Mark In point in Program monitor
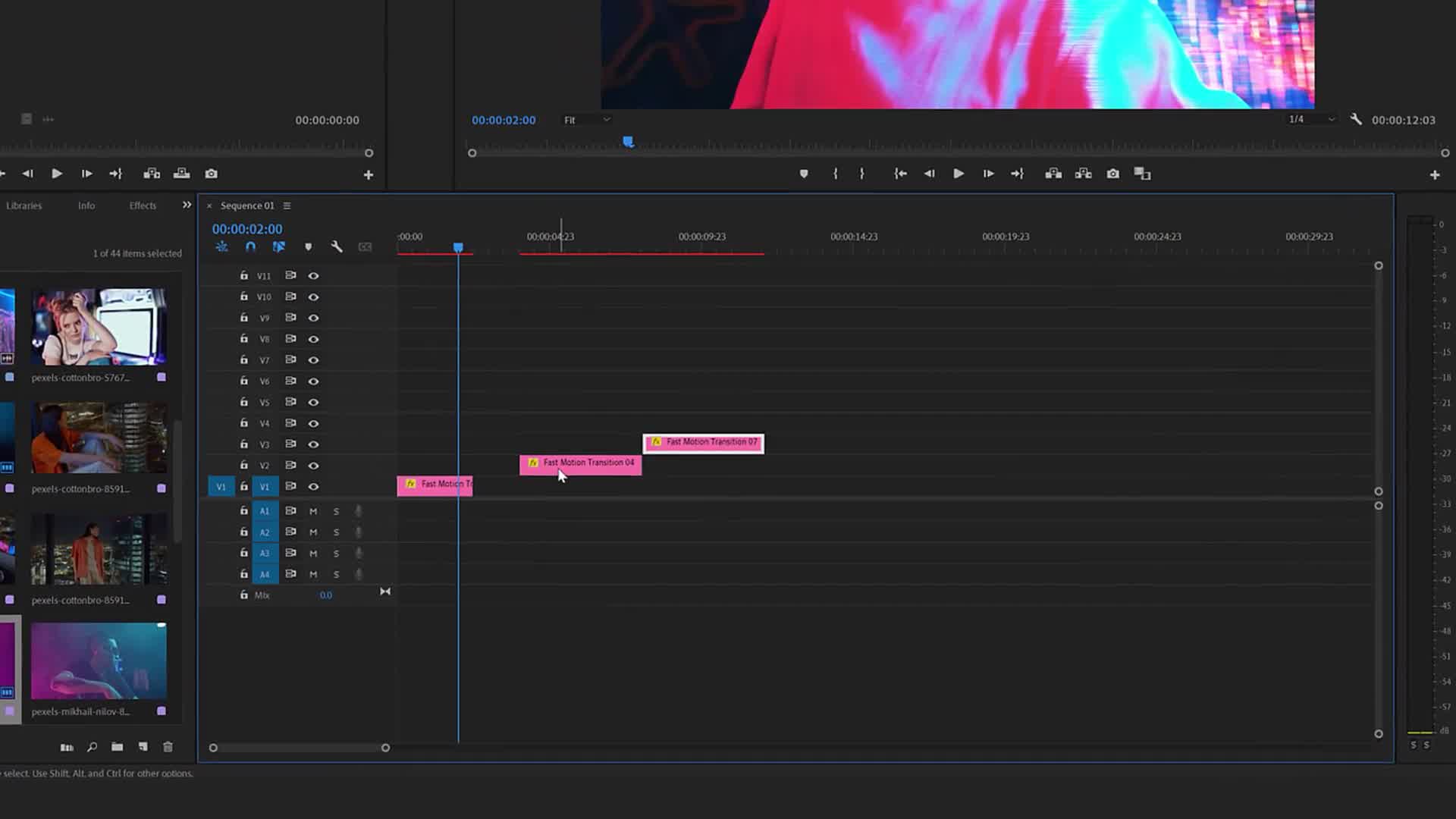 pos(835,174)
